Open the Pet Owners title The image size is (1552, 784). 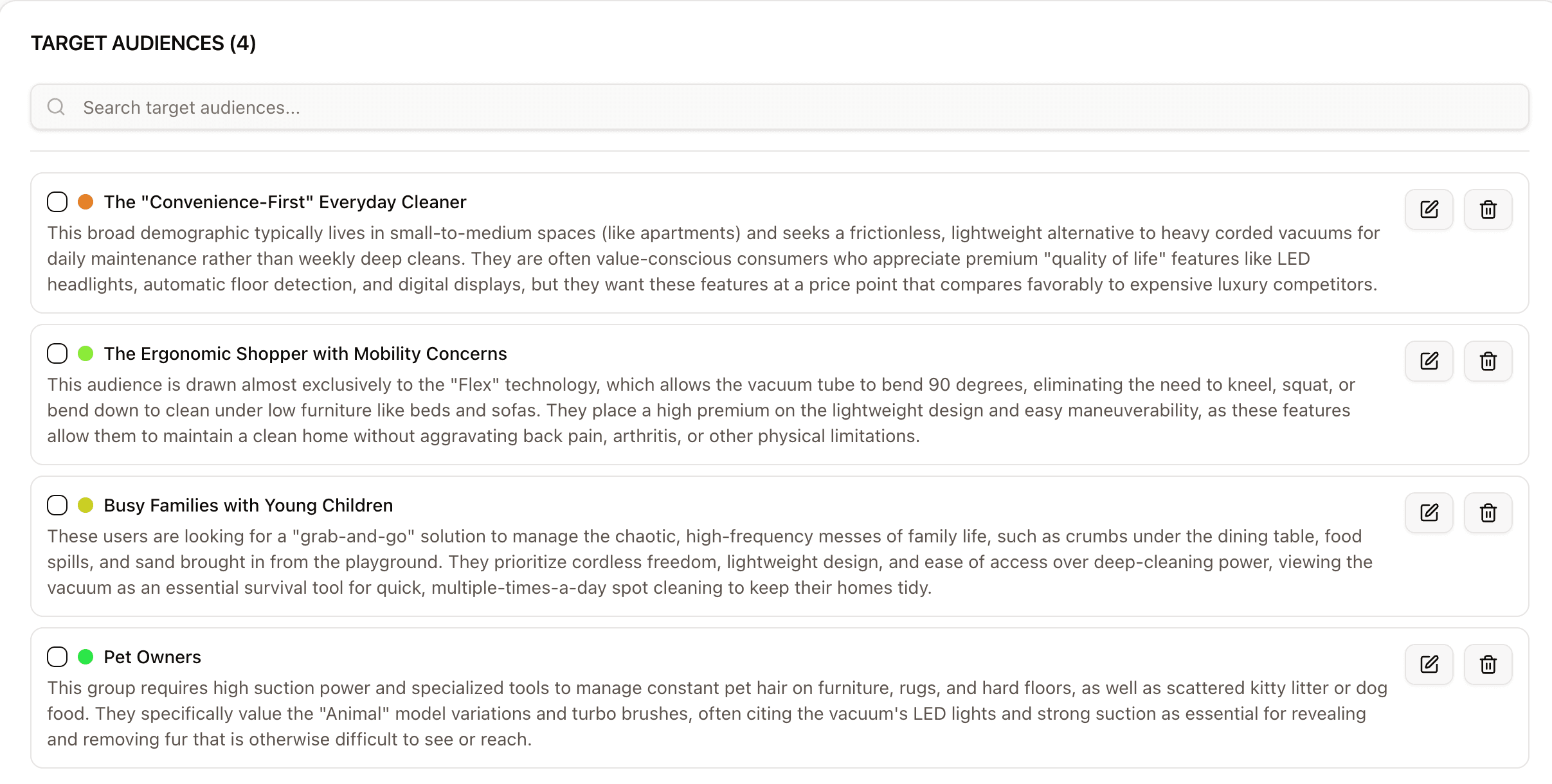(152, 657)
